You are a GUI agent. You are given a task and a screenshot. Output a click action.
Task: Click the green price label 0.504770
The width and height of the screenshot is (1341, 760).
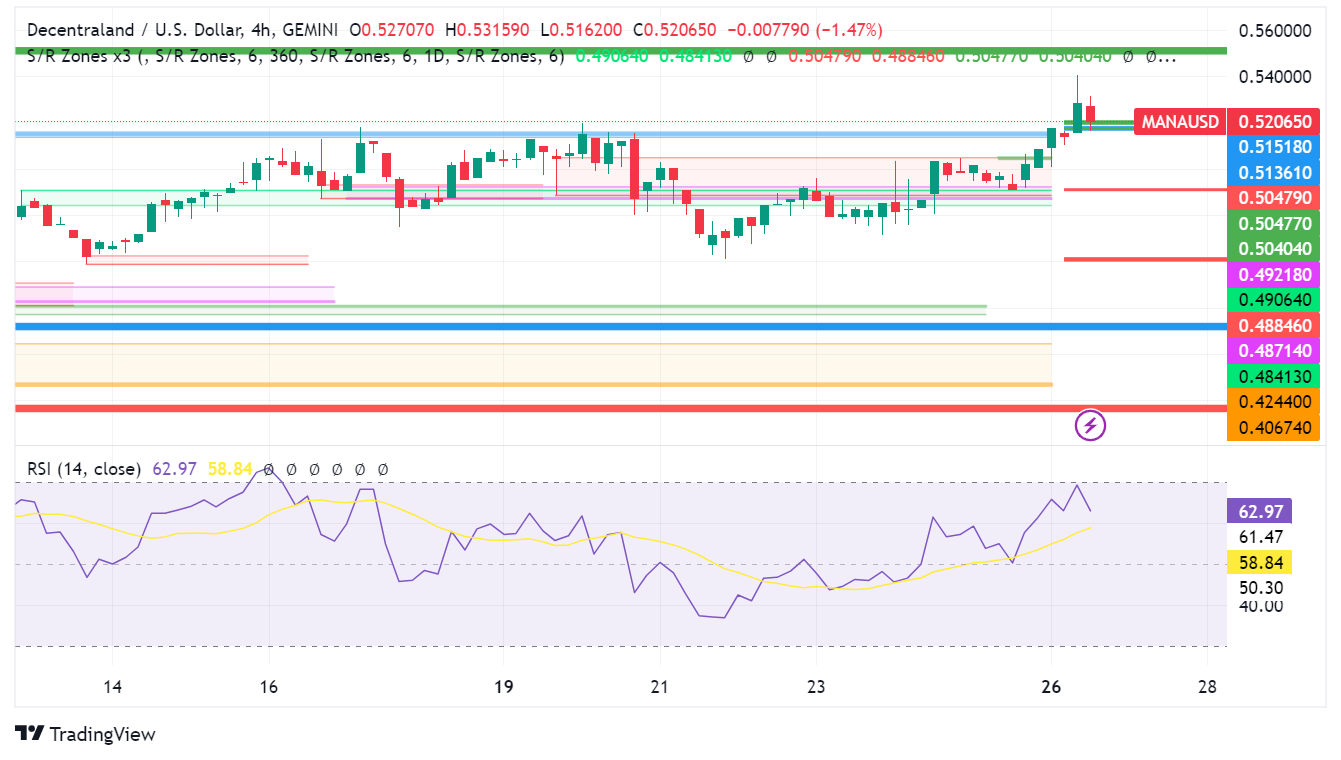click(x=1275, y=224)
